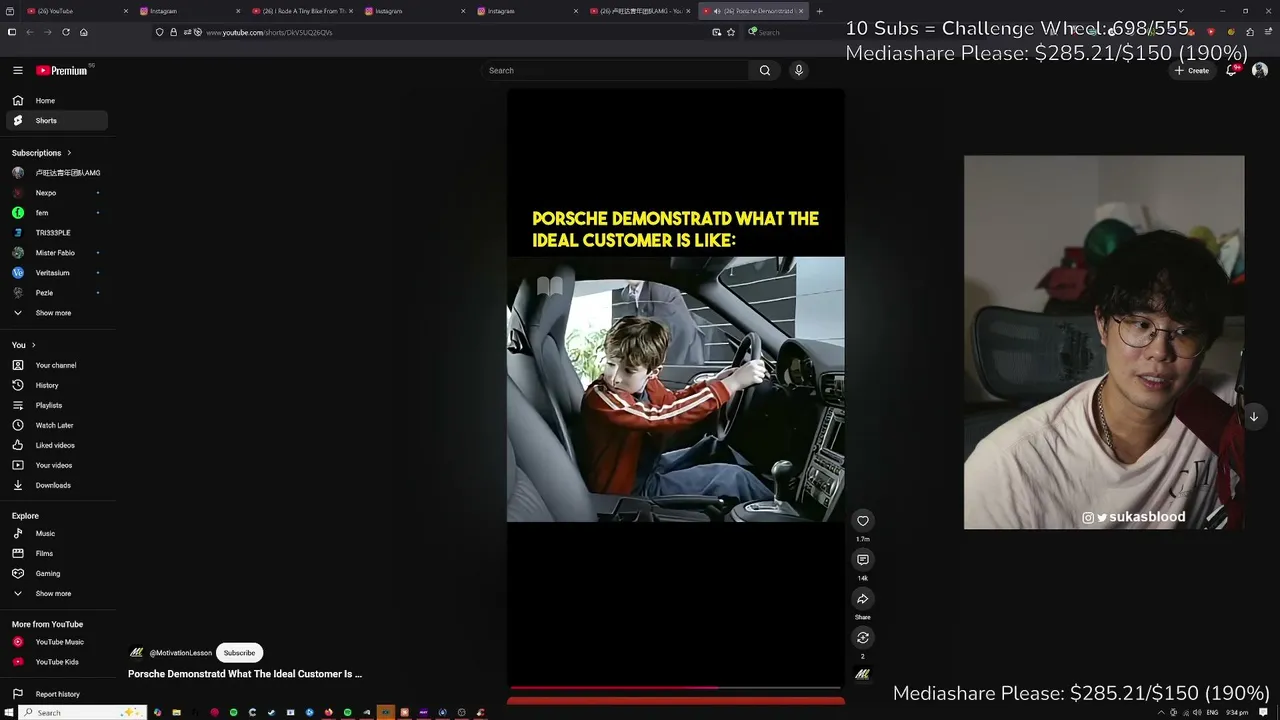The width and height of the screenshot is (1280, 720).
Task: Open the sound button by the Short's actions
Action: (x=863, y=674)
